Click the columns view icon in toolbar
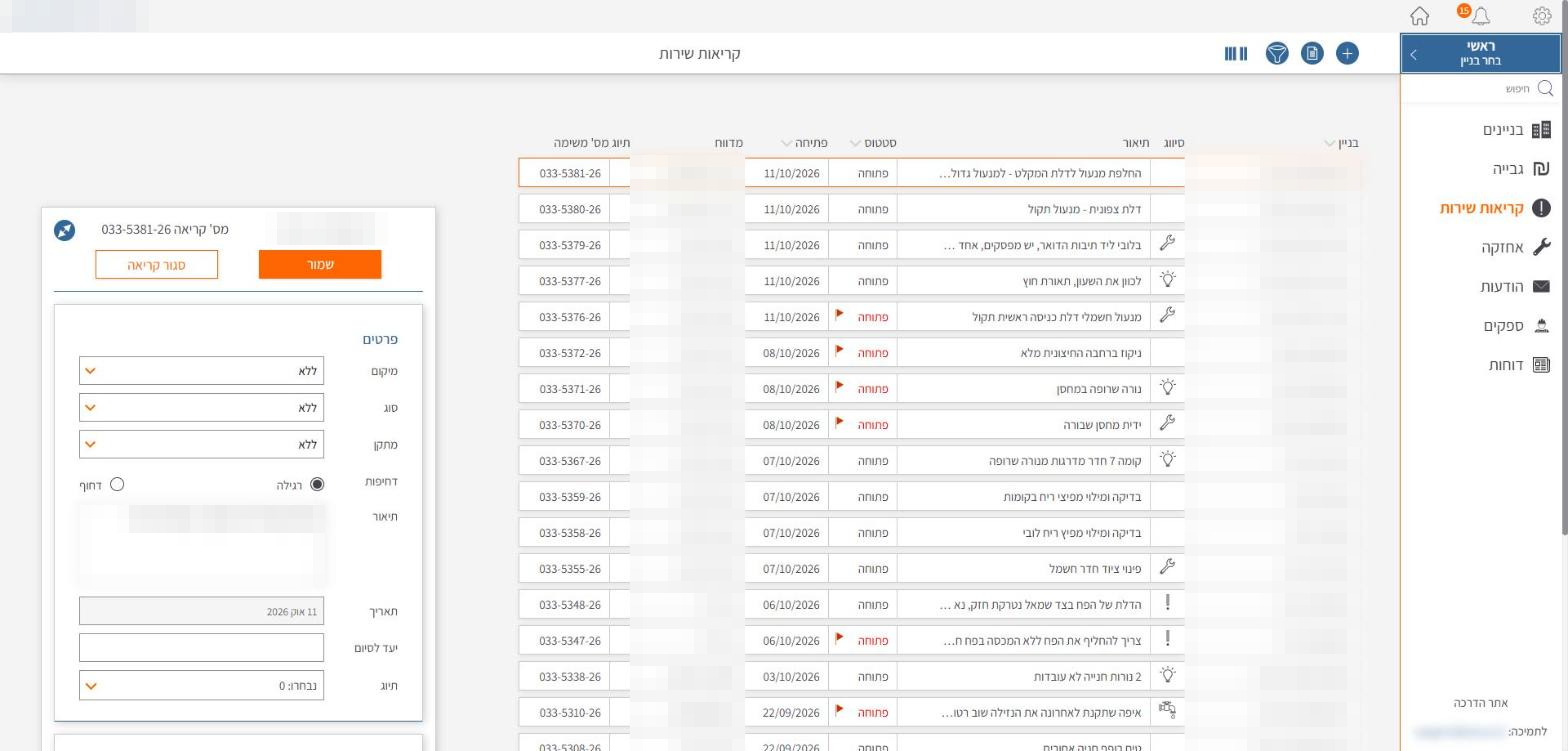This screenshot has width=1568, height=751. [x=1236, y=53]
